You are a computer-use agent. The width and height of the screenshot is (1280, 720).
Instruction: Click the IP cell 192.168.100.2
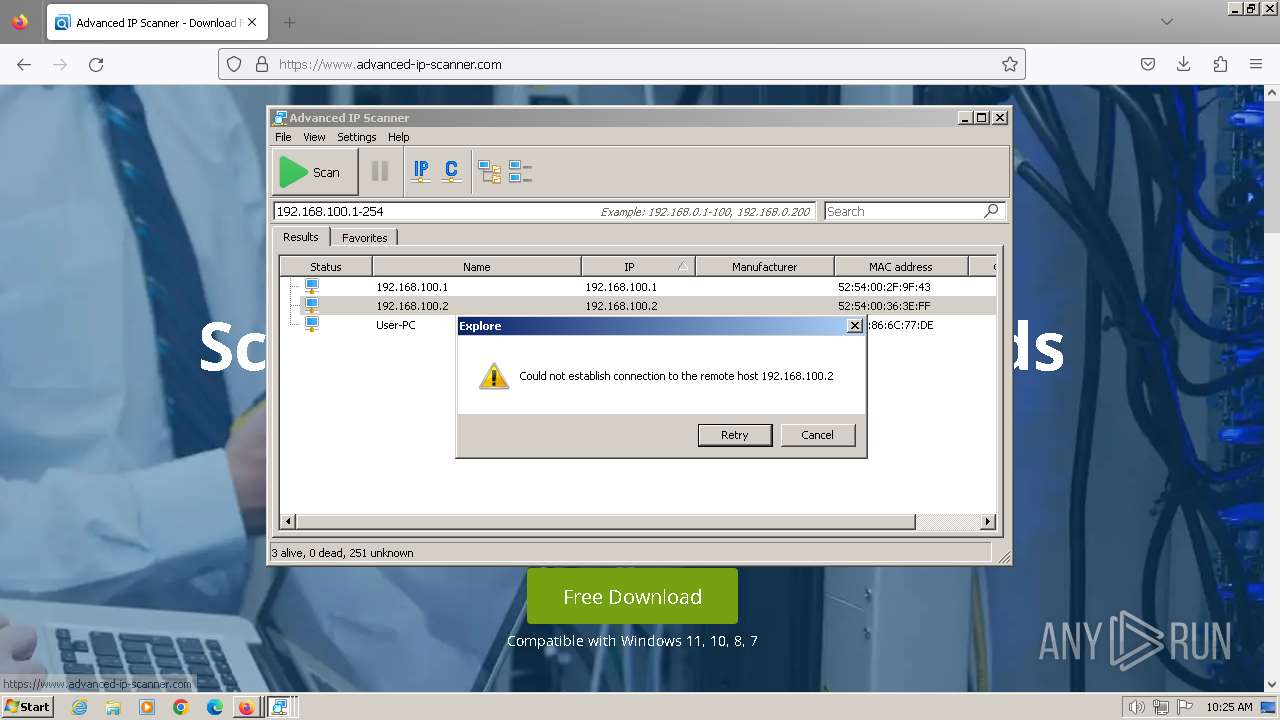coord(621,306)
